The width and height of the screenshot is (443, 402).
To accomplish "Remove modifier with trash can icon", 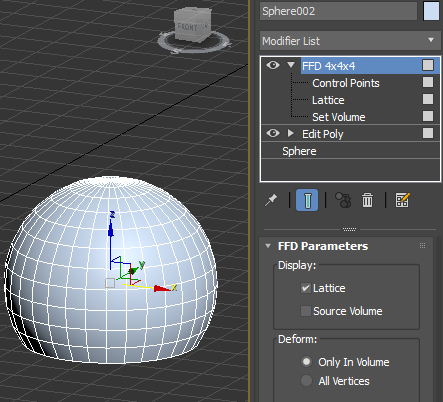I will (x=367, y=200).
